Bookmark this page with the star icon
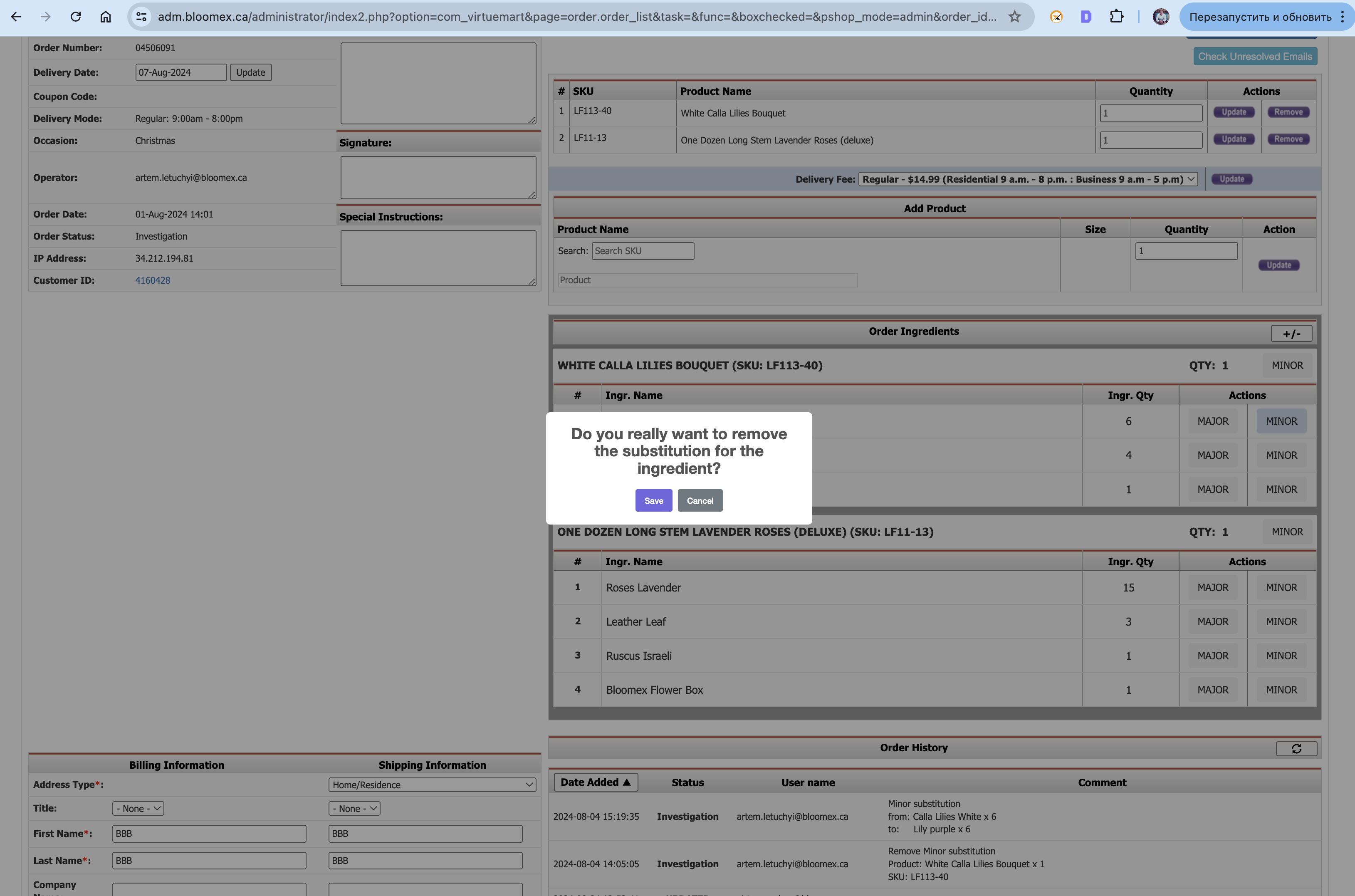The height and width of the screenshot is (896, 1355). click(x=1014, y=17)
